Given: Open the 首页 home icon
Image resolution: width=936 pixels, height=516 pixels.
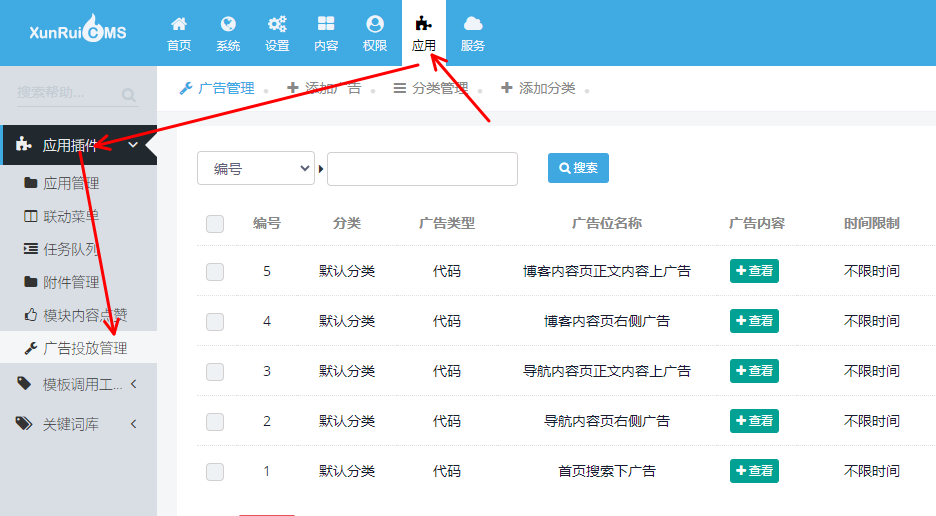Looking at the screenshot, I should point(178,24).
